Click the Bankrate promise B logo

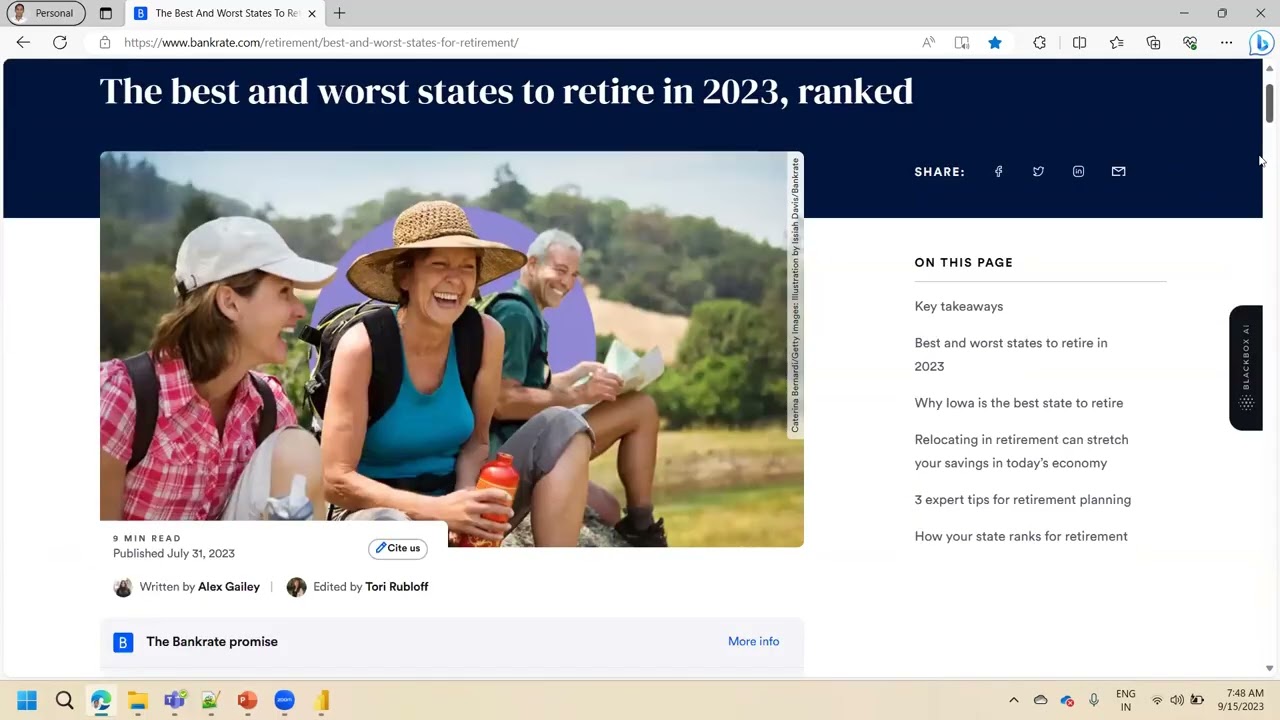tap(123, 642)
